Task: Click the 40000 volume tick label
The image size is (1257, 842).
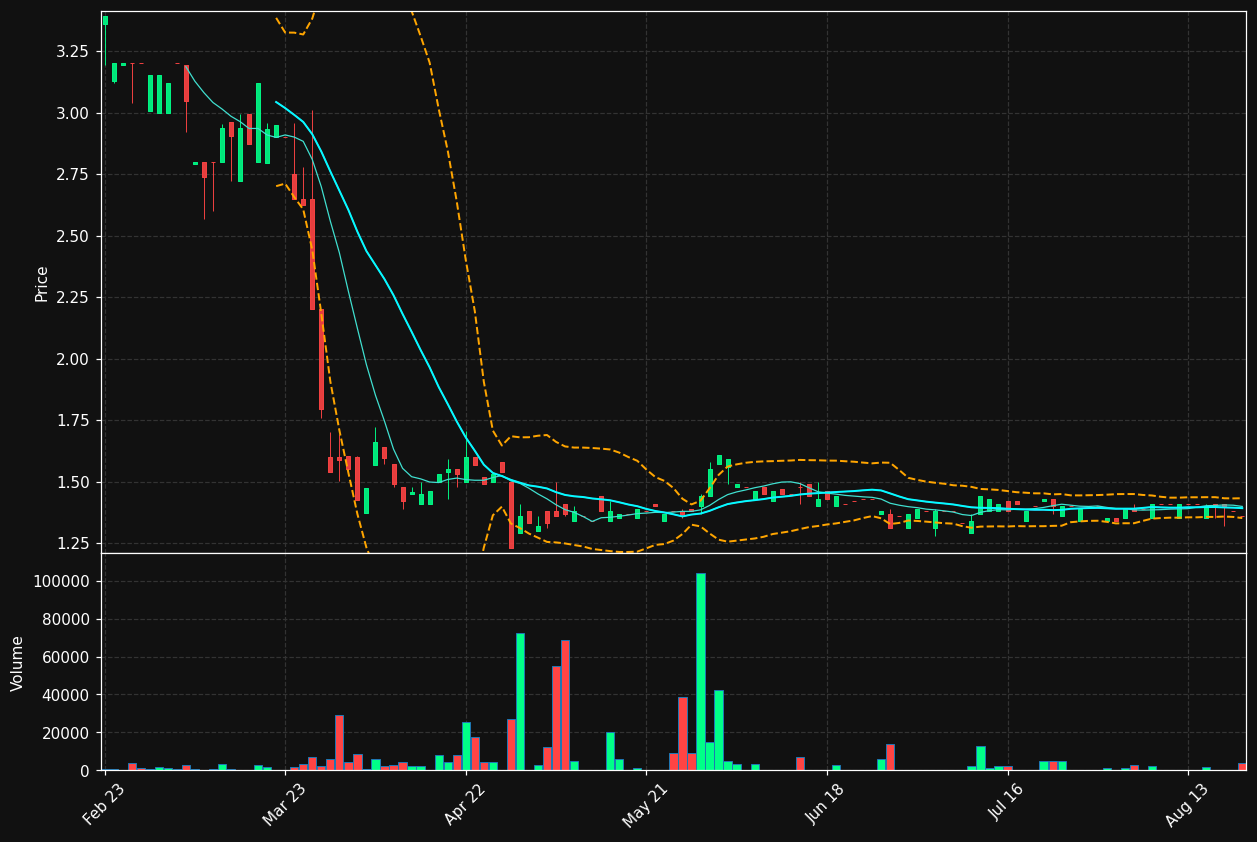Action: pyautogui.click(x=66, y=695)
